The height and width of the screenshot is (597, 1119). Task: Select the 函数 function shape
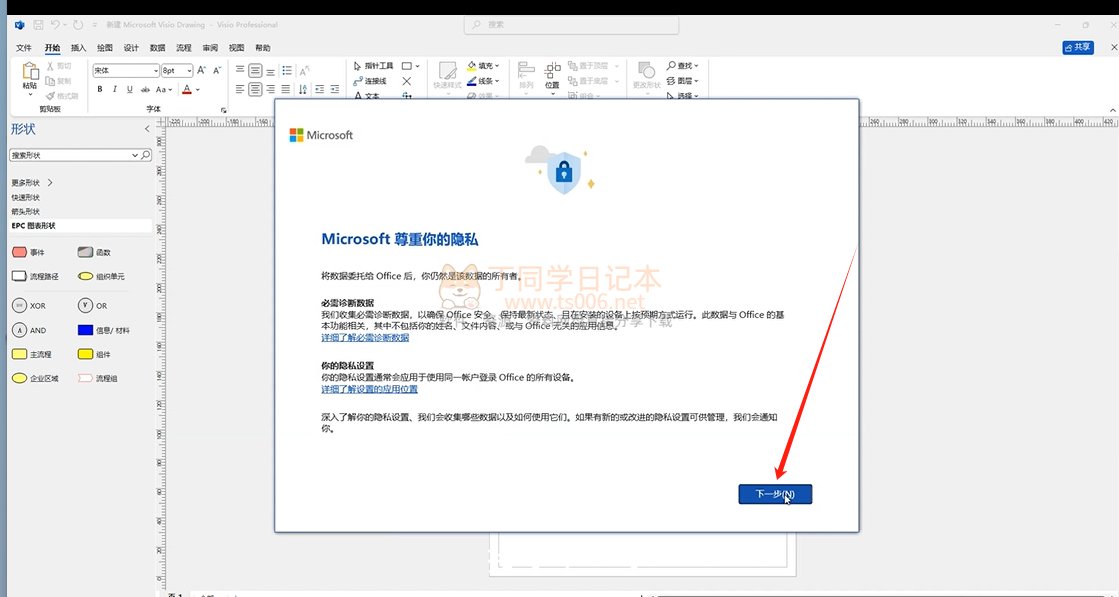tap(93, 252)
